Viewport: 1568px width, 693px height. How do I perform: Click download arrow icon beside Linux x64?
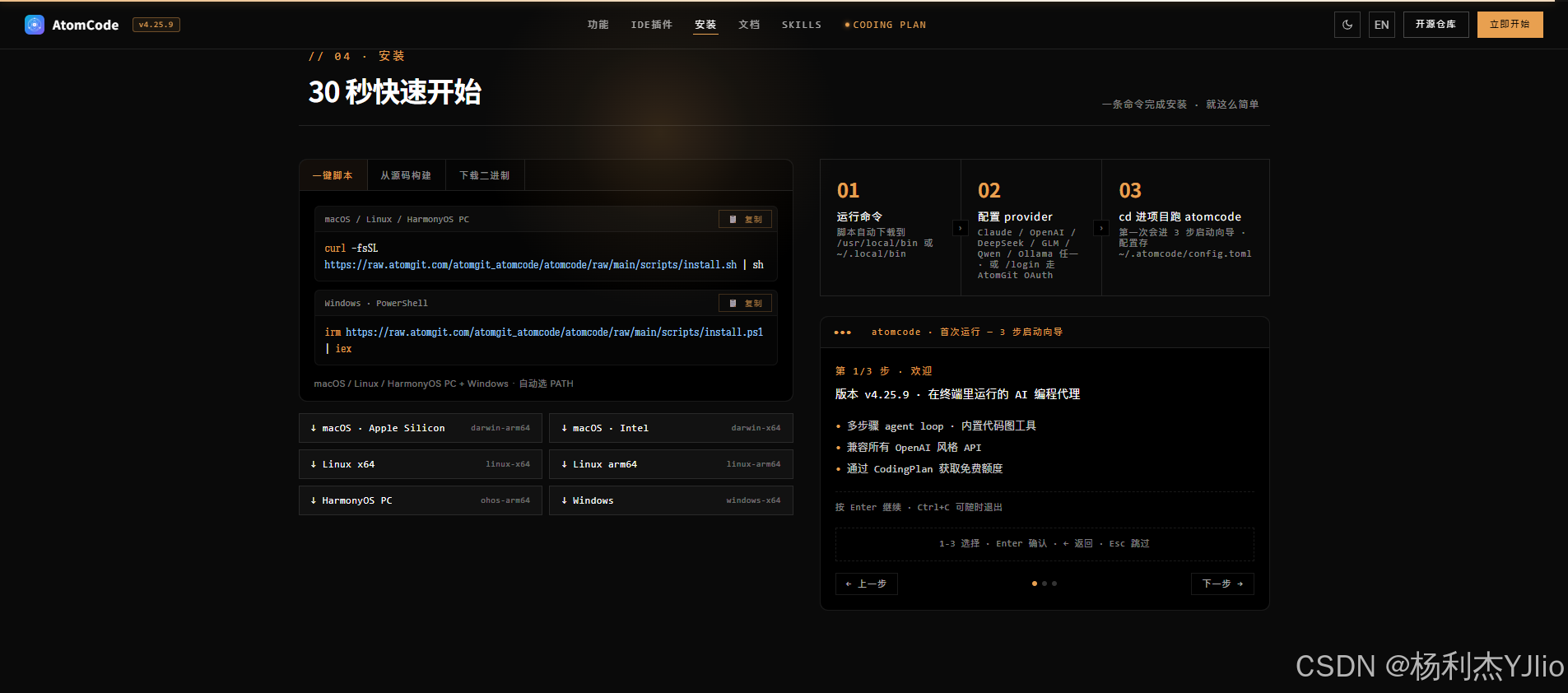pos(314,464)
